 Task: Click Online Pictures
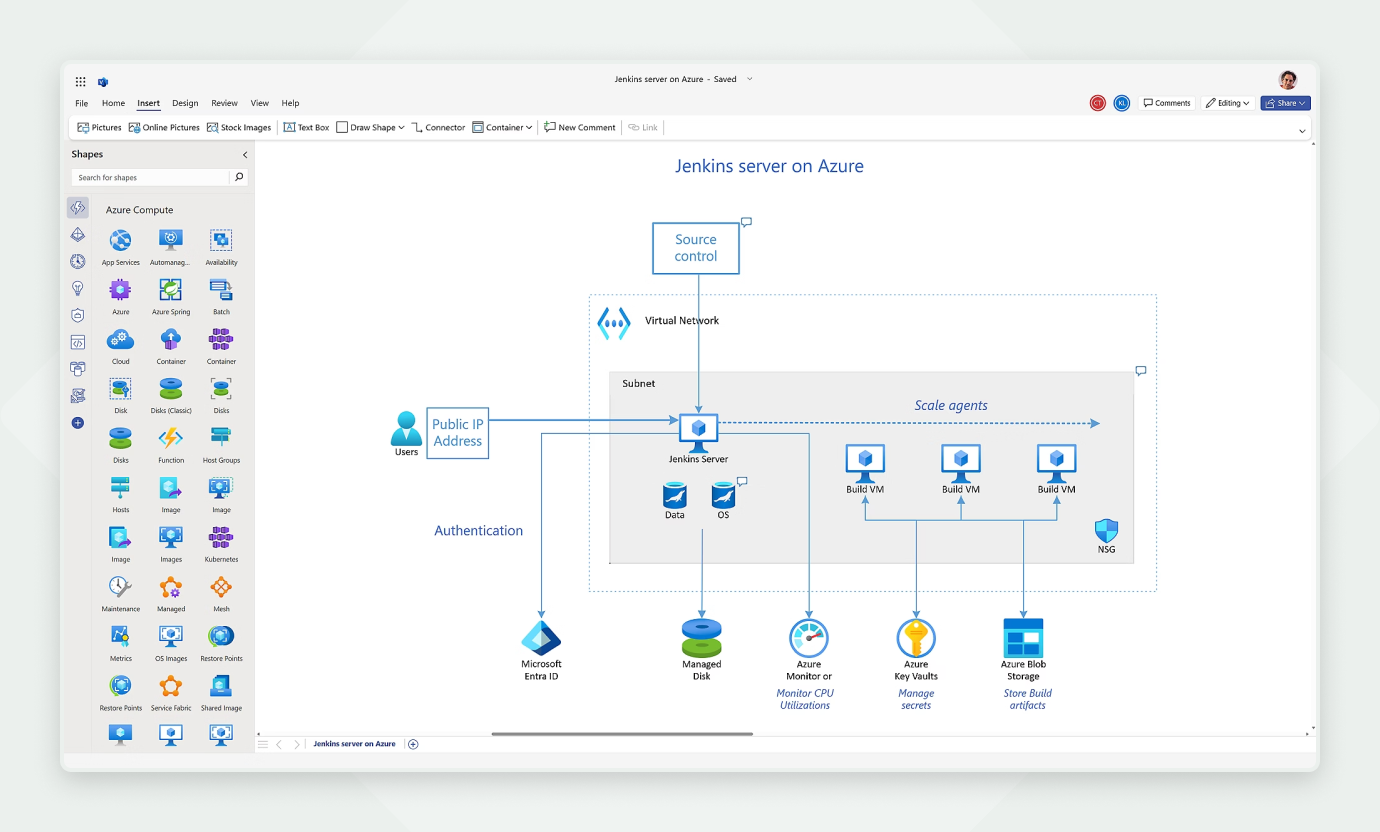tap(164, 128)
